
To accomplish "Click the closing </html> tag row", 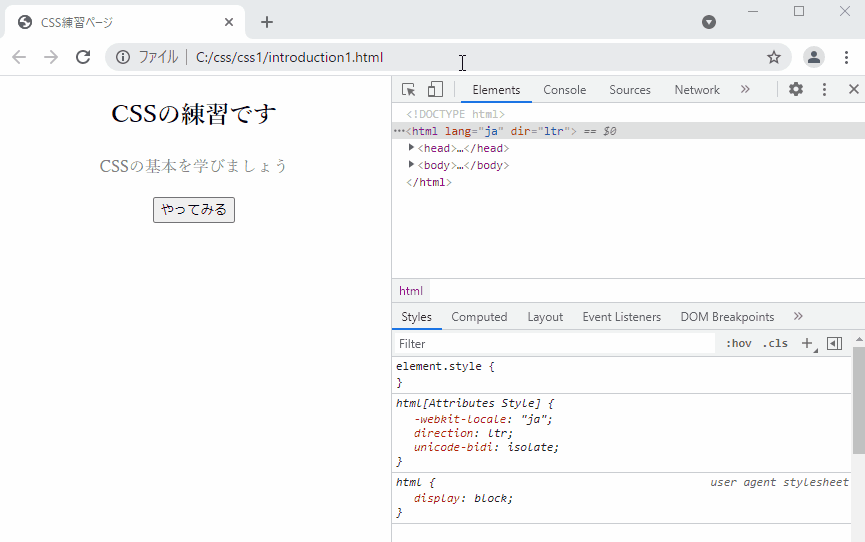I will pos(429,182).
